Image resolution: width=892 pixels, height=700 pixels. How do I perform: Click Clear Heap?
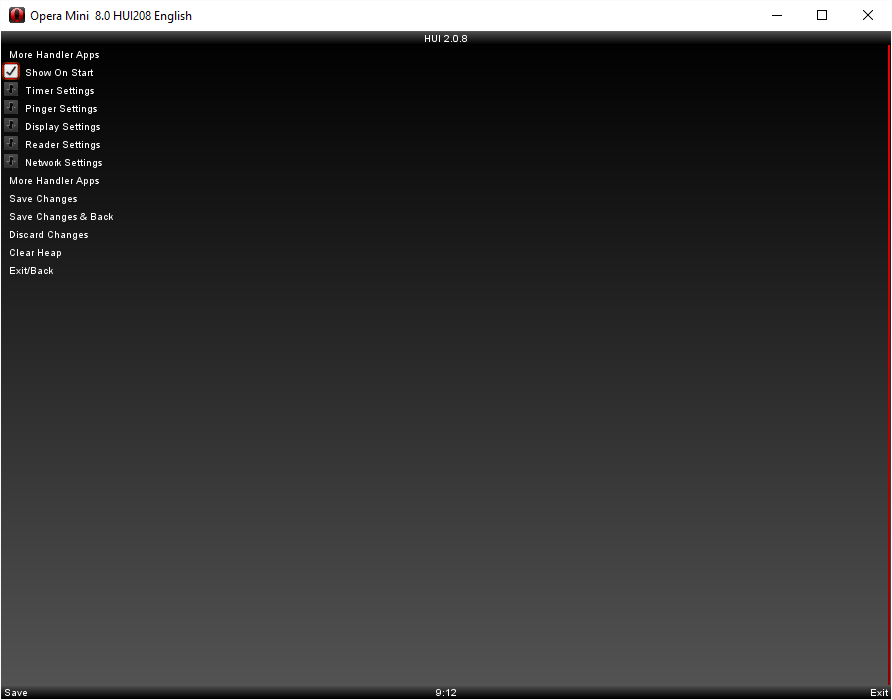tap(35, 253)
